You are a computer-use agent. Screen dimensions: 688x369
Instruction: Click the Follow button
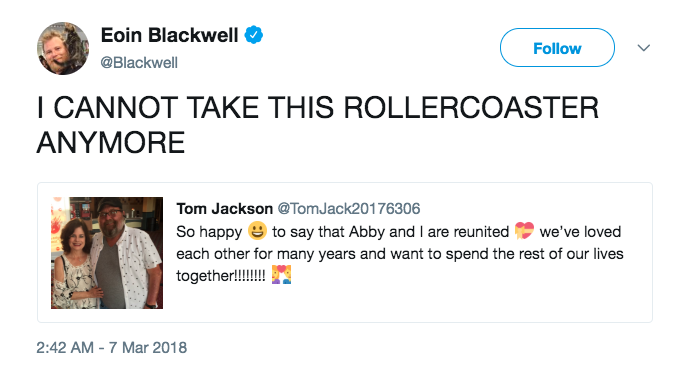pyautogui.click(x=557, y=48)
